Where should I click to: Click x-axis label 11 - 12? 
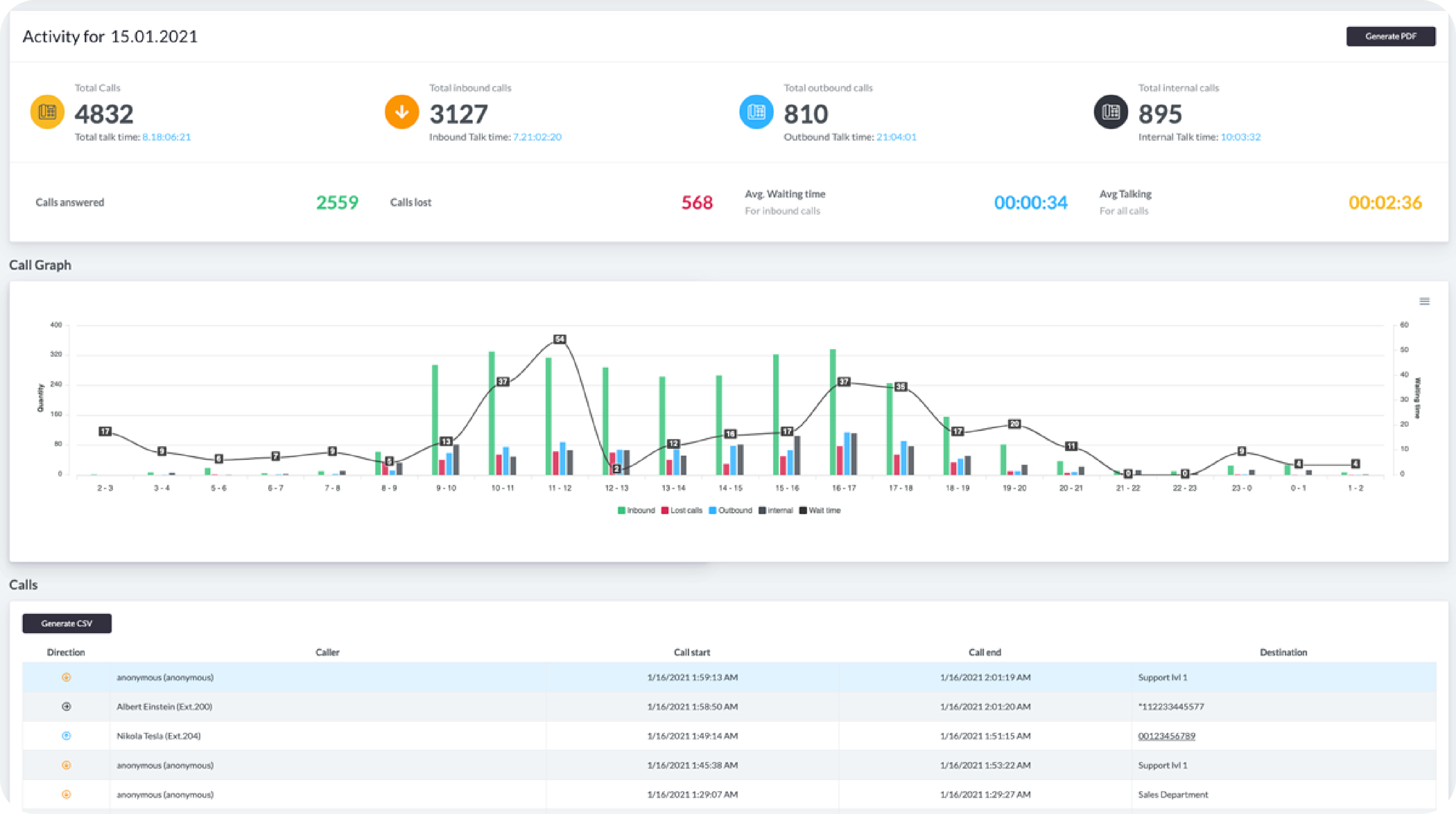(x=559, y=488)
